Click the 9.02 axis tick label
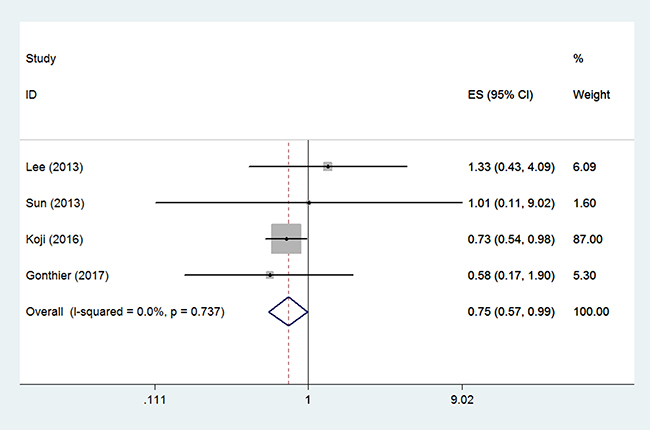The height and width of the screenshot is (430, 650). point(461,398)
